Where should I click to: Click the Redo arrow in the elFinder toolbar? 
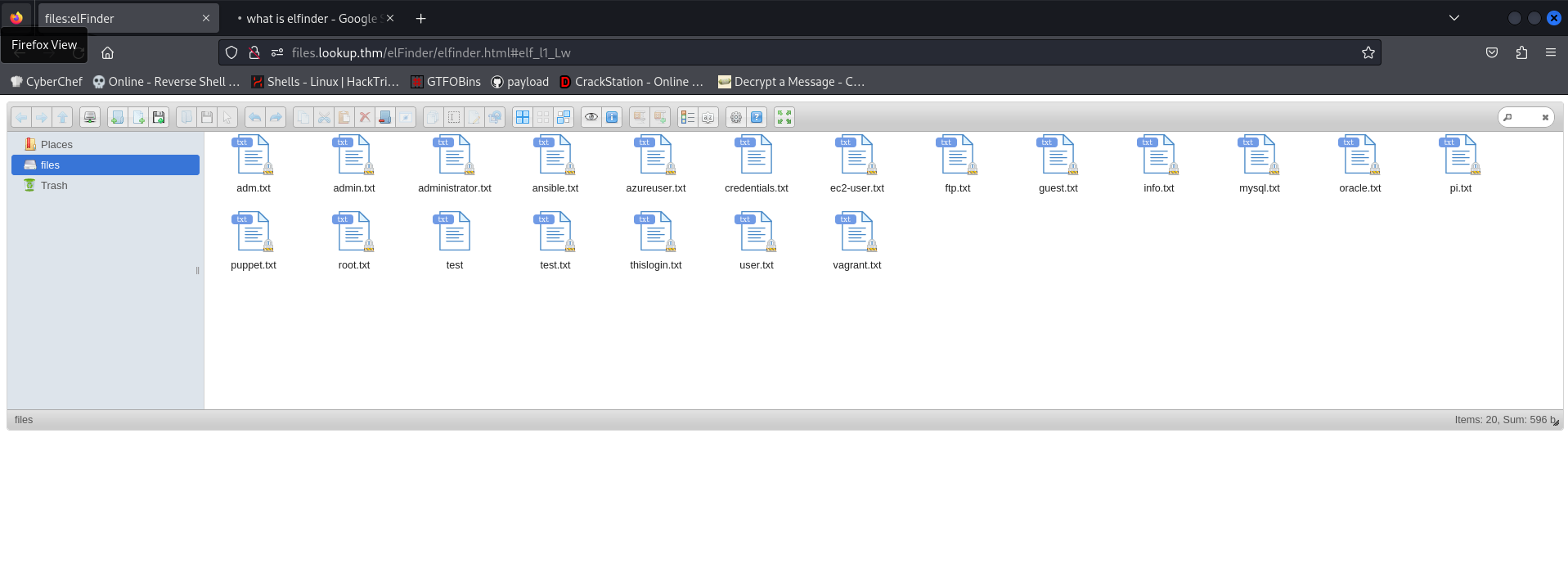coord(276,118)
